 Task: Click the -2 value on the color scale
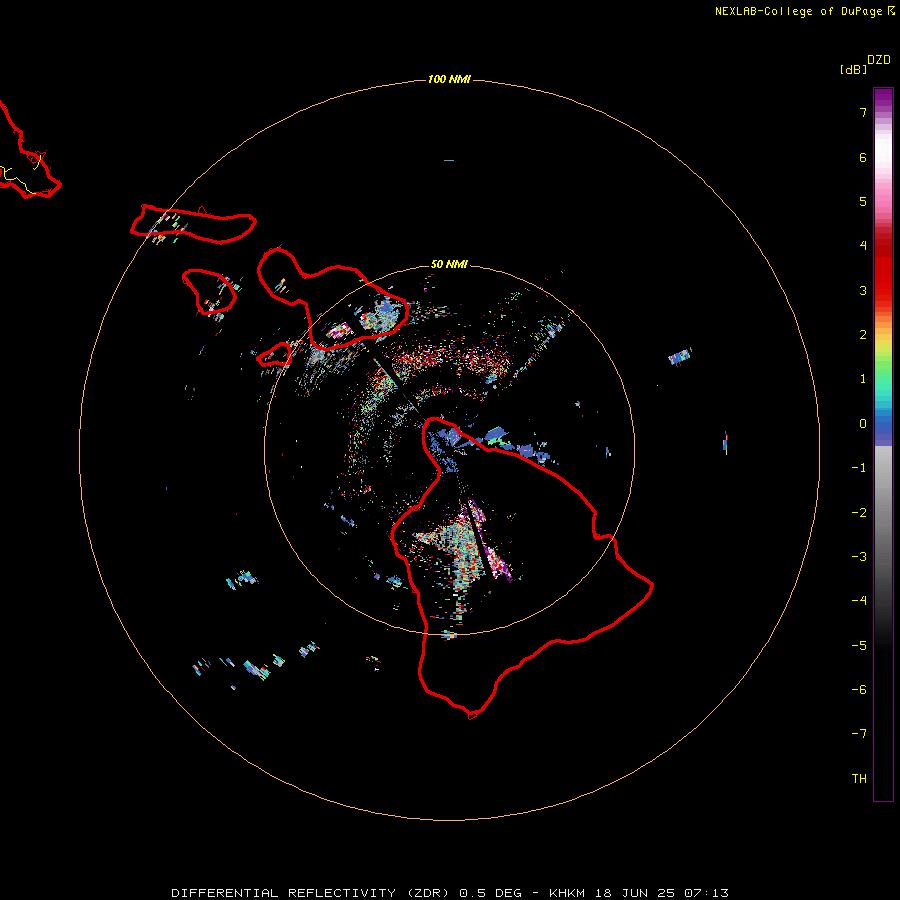click(x=859, y=513)
